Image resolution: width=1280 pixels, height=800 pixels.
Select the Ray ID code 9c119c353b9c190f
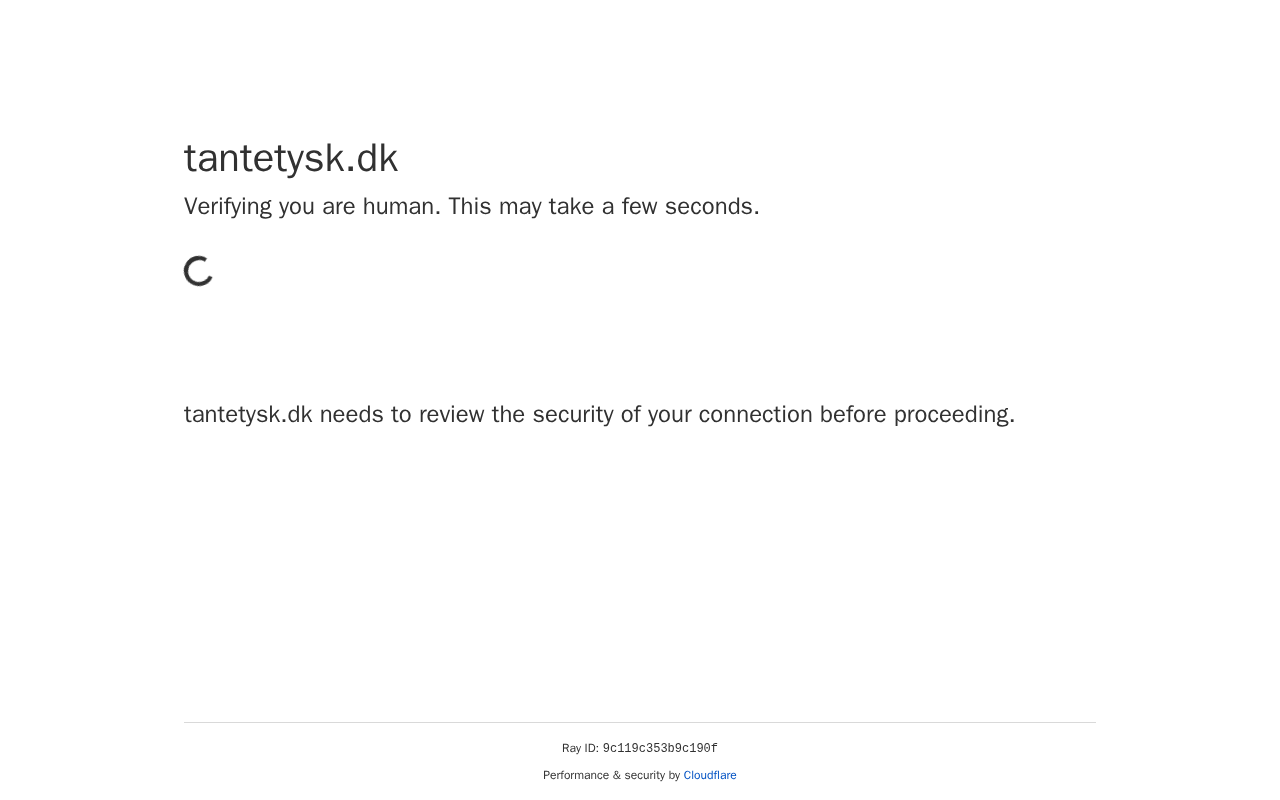click(660, 749)
